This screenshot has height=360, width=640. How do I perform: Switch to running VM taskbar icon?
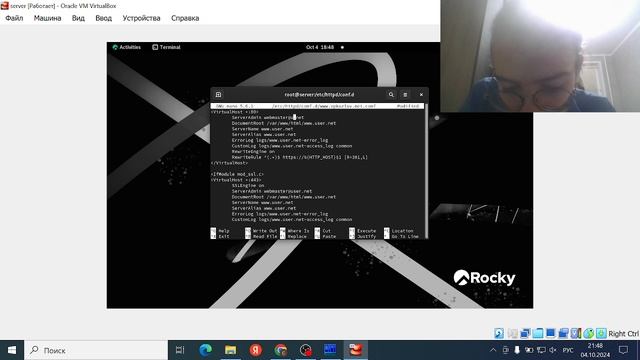[x=356, y=350]
